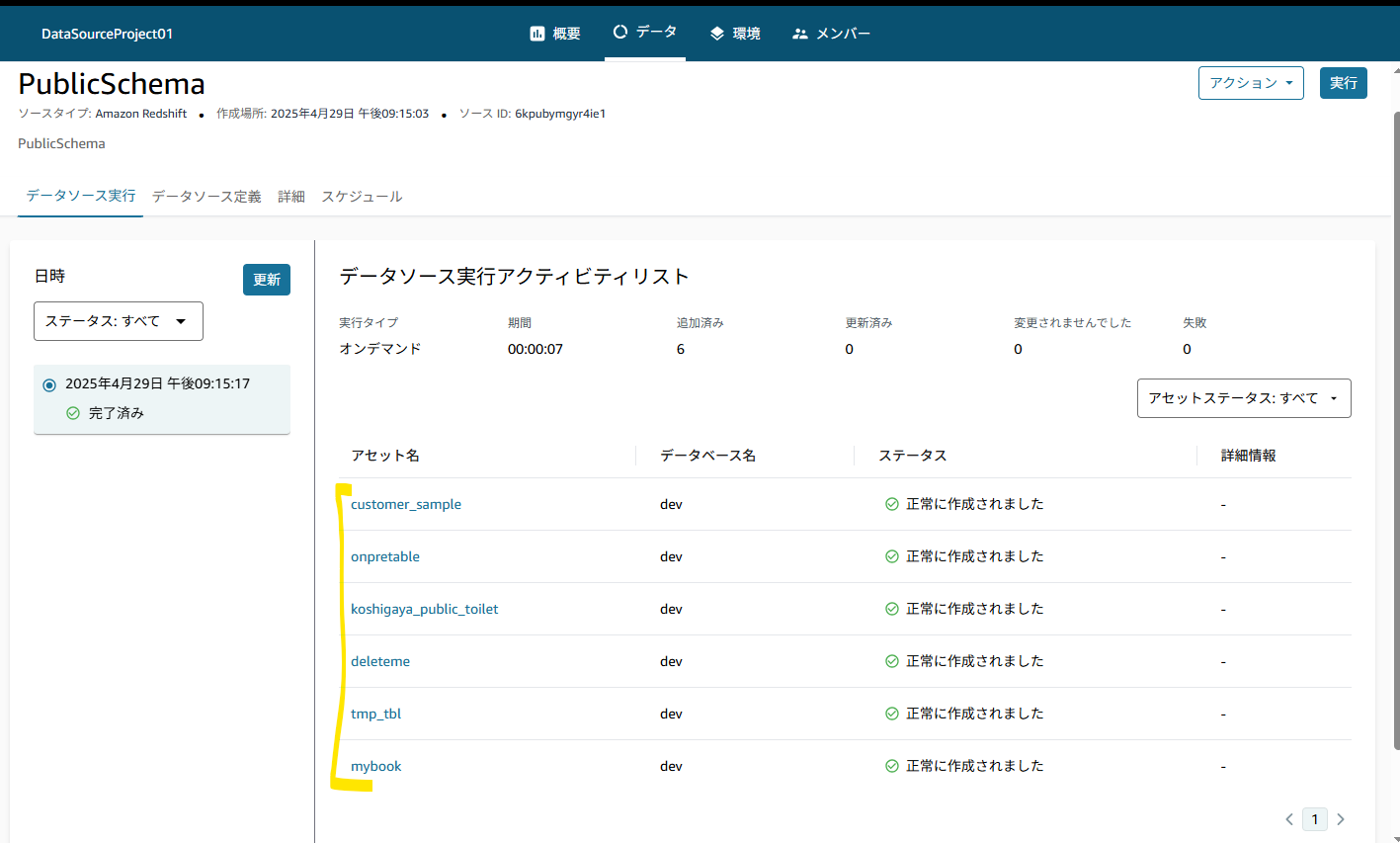
Task: Click the アセット名 column header
Action: coord(385,456)
